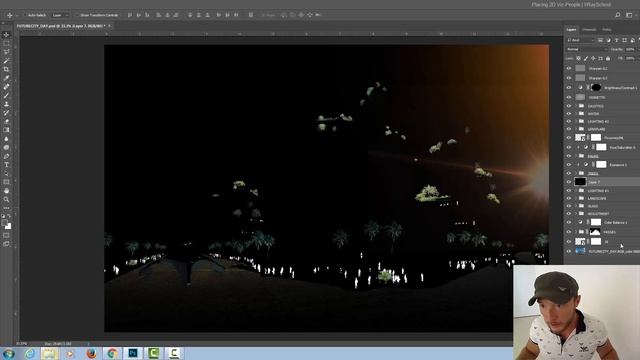Select the Brush tool

pyautogui.click(x=6, y=96)
